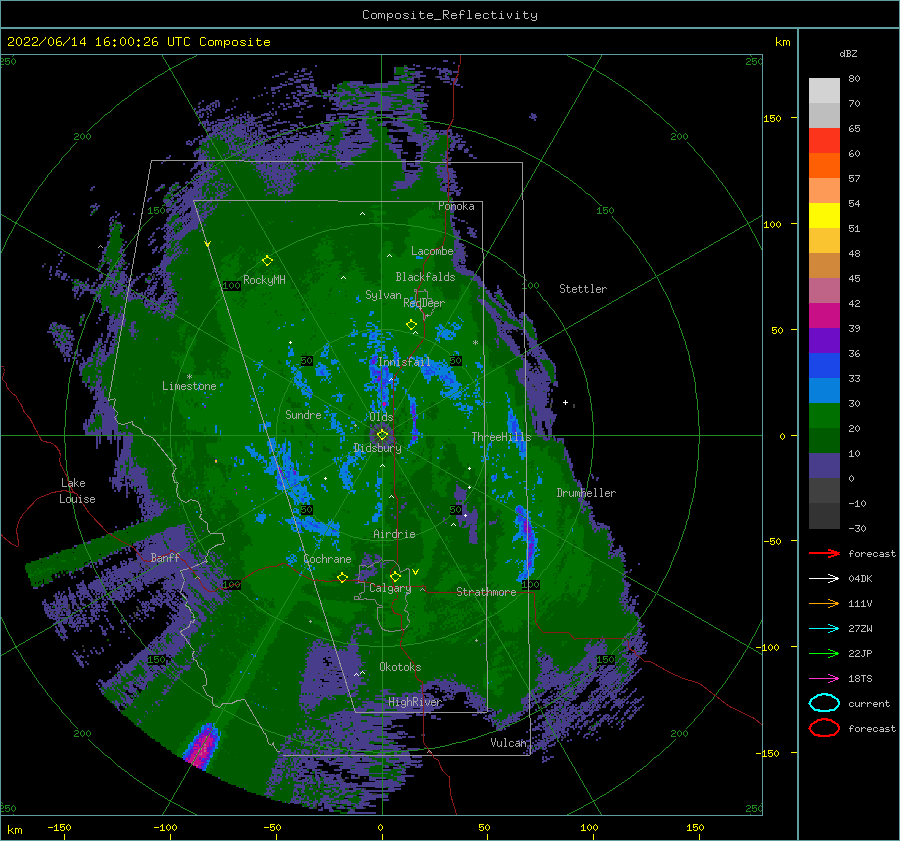
Task: Select the Stettler label
Action: click(583, 289)
